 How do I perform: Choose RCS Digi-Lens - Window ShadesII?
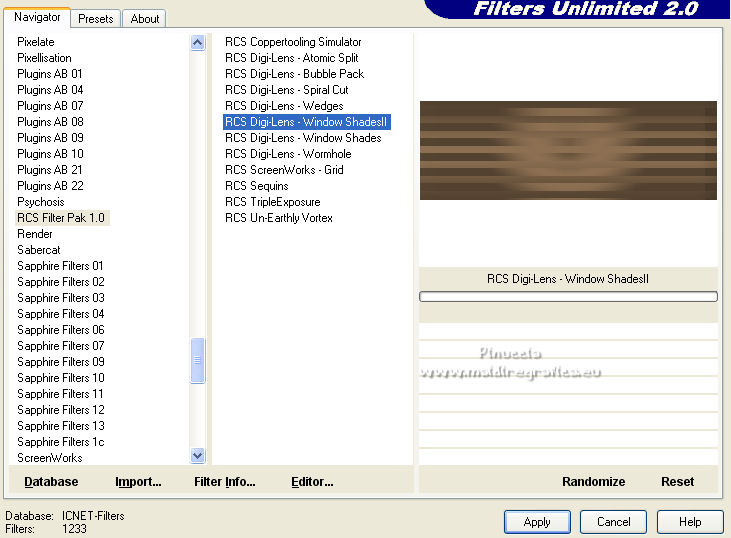(306, 122)
